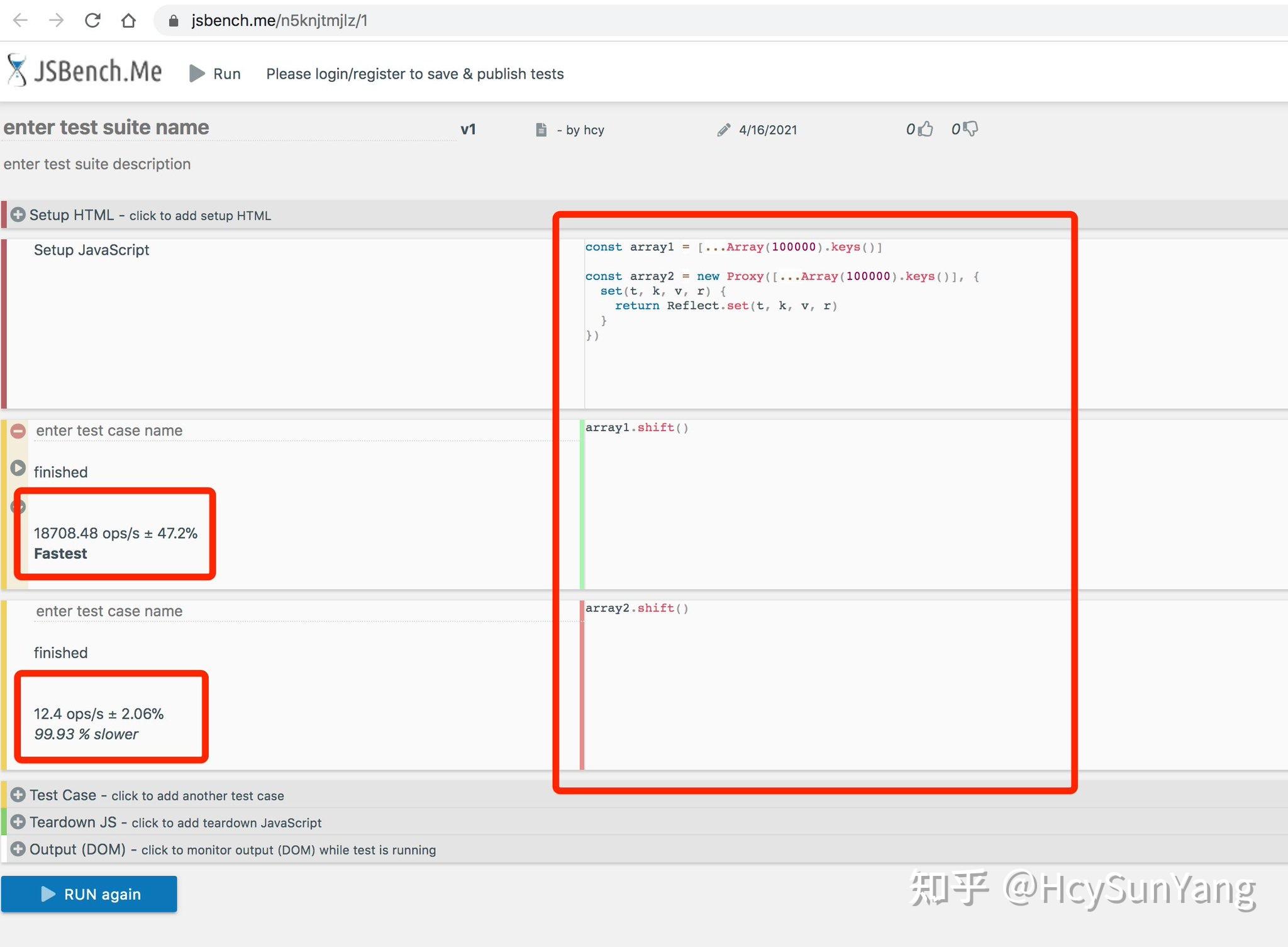This screenshot has height=947, width=1288.
Task: Remove first test case with minus icon
Action: tap(18, 431)
